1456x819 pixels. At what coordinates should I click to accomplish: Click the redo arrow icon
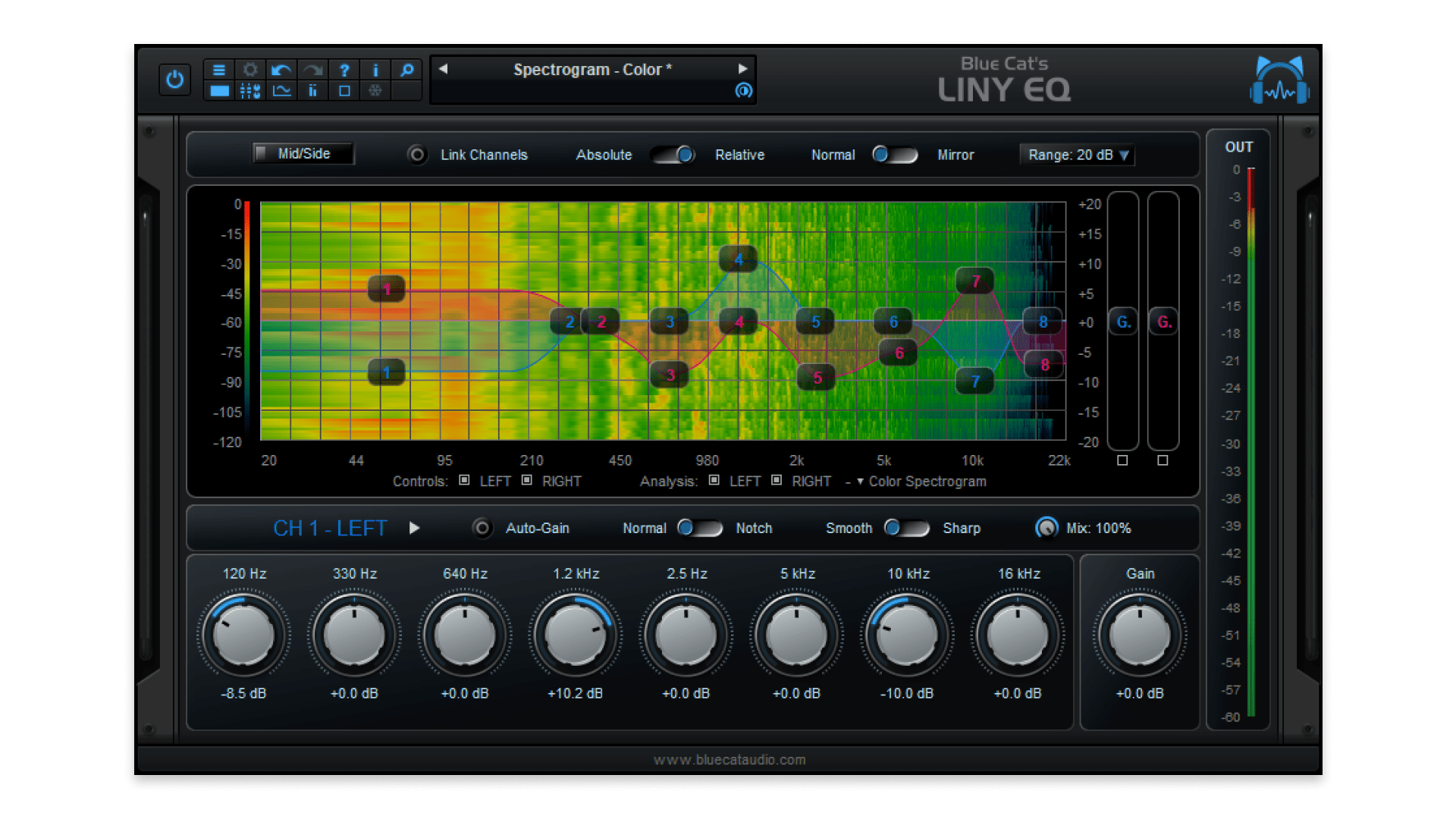pyautogui.click(x=312, y=70)
